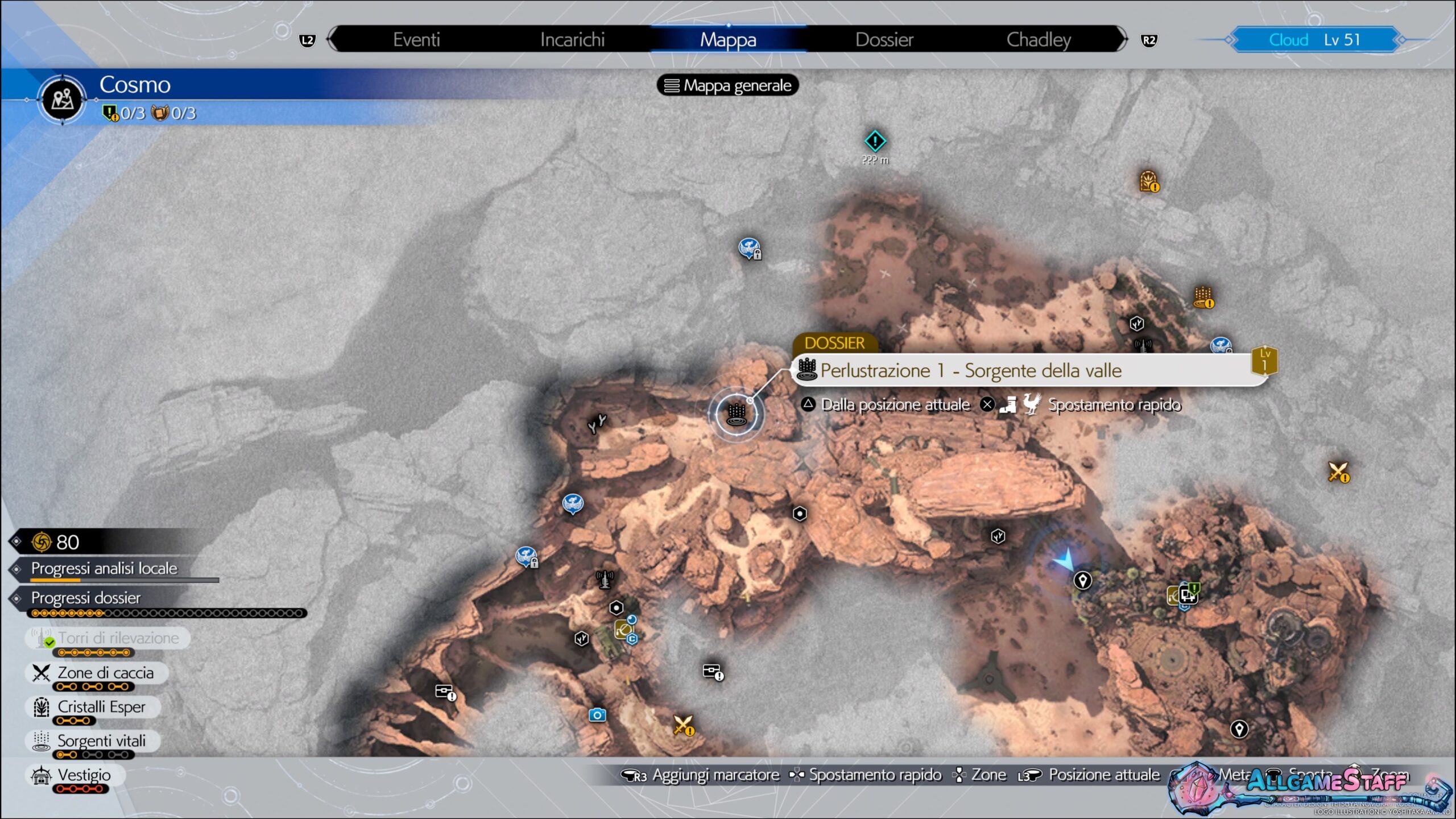Screen dimensions: 1456x819
Task: Toggle Vestigio filter
Action: click(x=75, y=775)
